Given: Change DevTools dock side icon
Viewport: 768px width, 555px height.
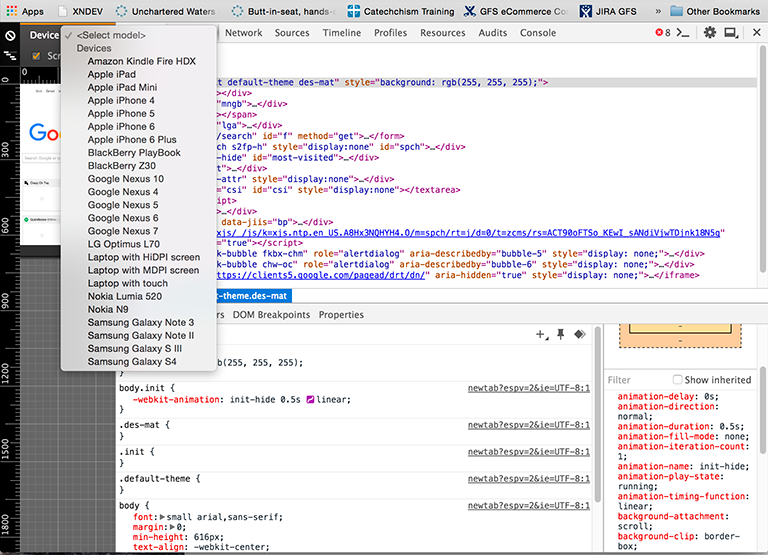Looking at the screenshot, I should pos(732,33).
